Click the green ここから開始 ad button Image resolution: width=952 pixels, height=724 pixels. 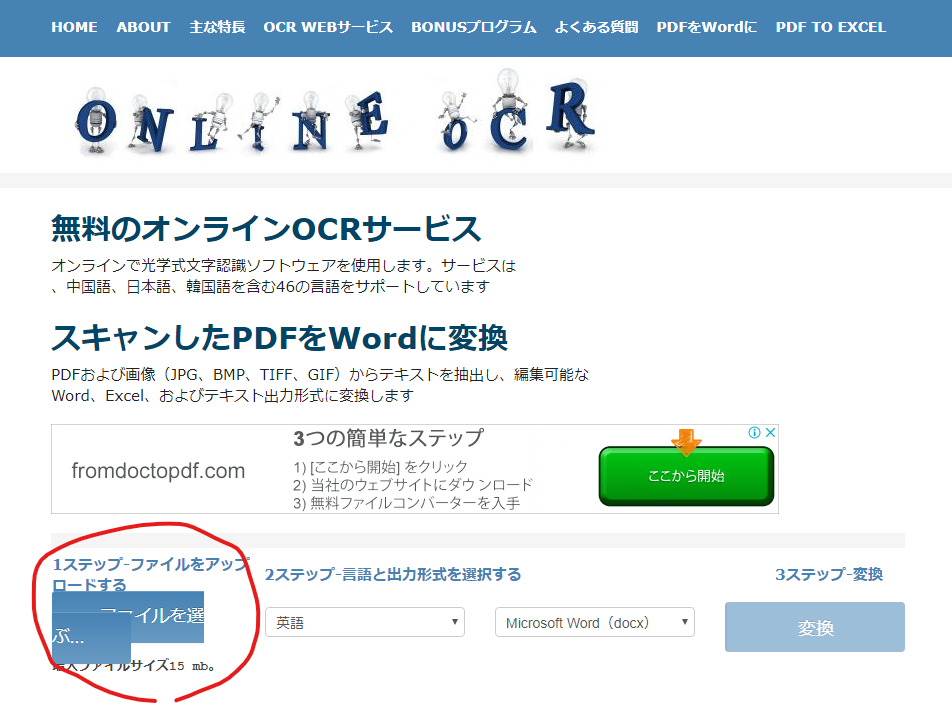tap(686, 476)
